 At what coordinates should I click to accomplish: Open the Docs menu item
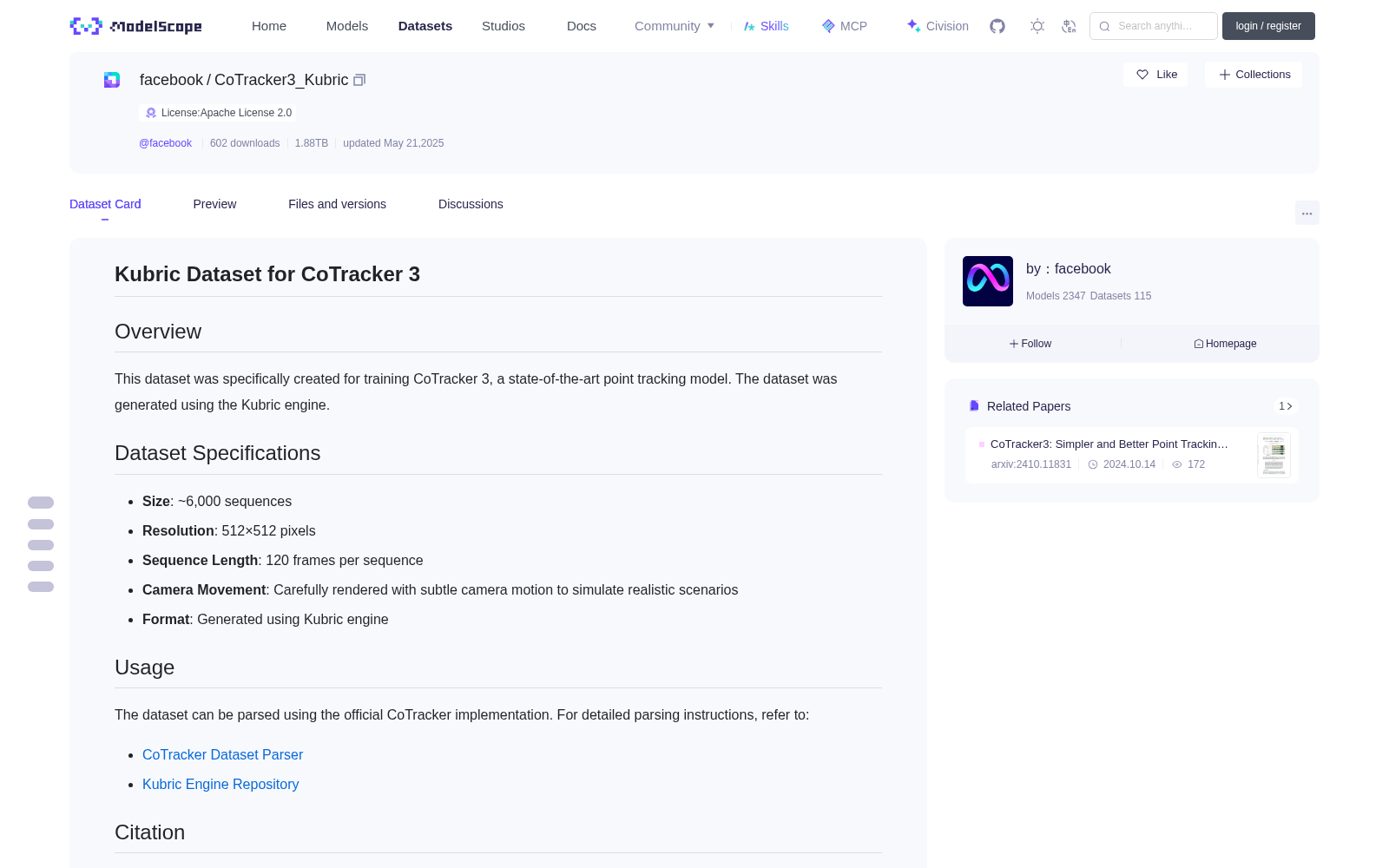[x=582, y=26]
